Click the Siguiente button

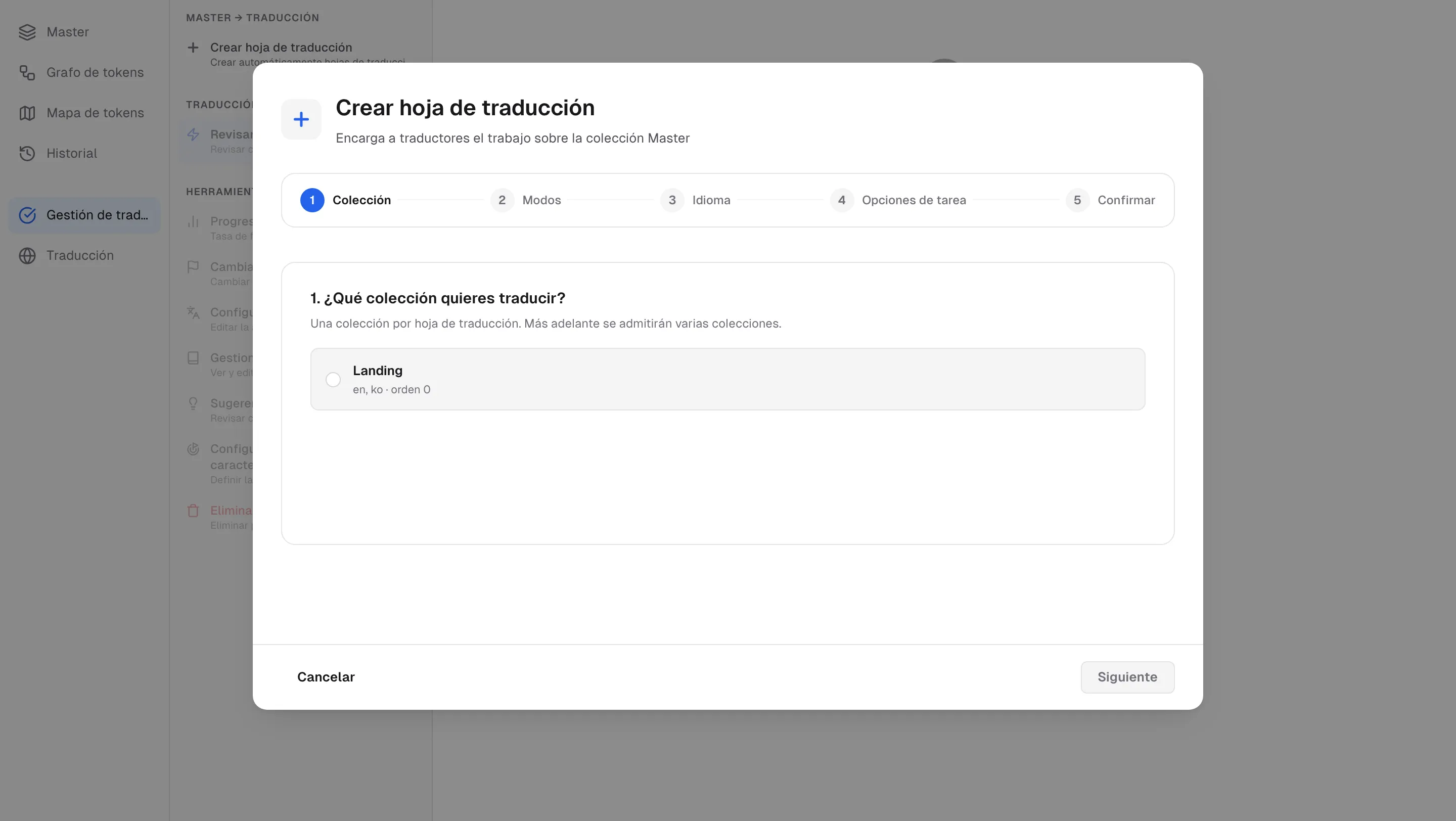click(1127, 677)
